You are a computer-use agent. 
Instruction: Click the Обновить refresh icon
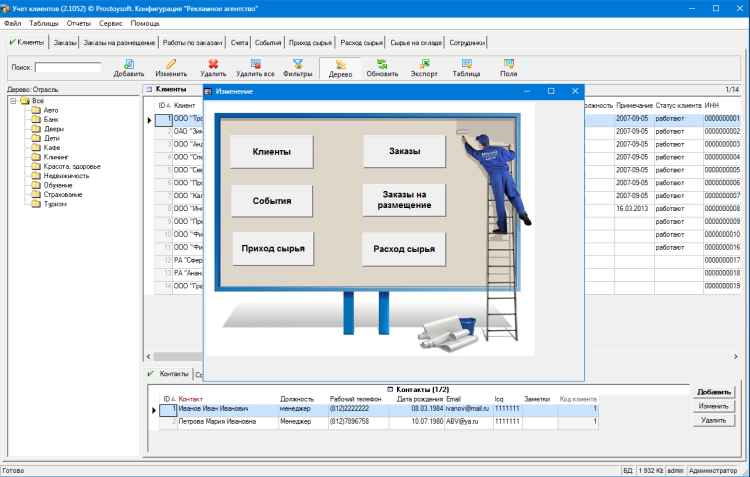(382, 63)
